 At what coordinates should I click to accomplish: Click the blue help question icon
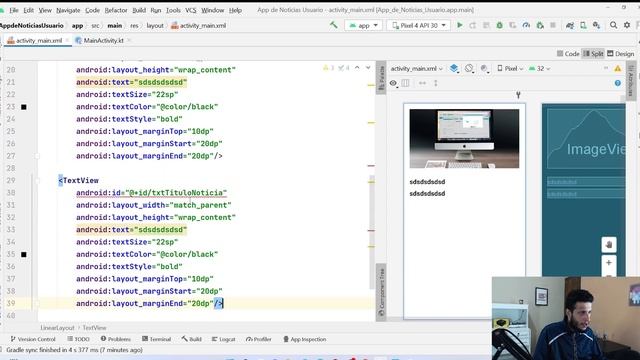click(x=618, y=83)
